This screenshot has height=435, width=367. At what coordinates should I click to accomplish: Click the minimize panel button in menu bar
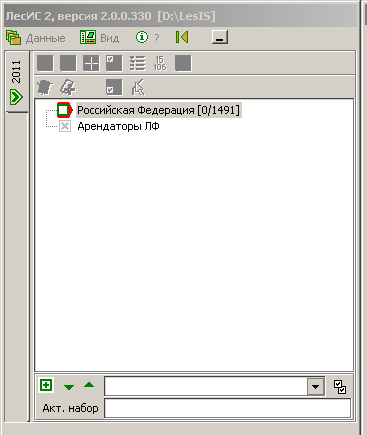[220, 37]
